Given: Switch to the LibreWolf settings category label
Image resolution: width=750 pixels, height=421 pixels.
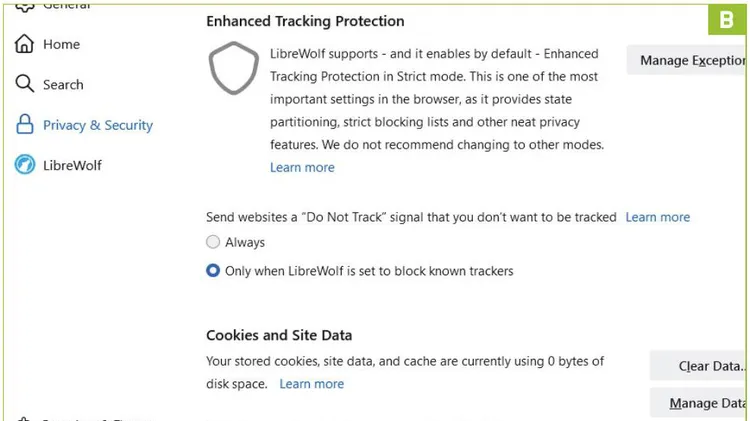Looking at the screenshot, I should pyautogui.click(x=72, y=166).
